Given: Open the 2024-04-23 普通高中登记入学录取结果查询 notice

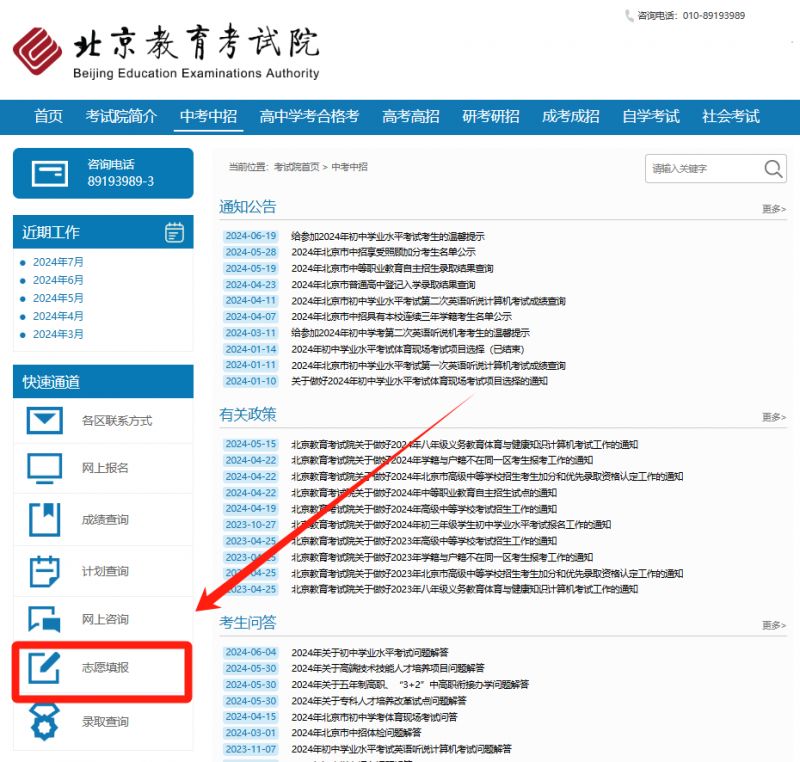Looking at the screenshot, I should click(383, 285).
